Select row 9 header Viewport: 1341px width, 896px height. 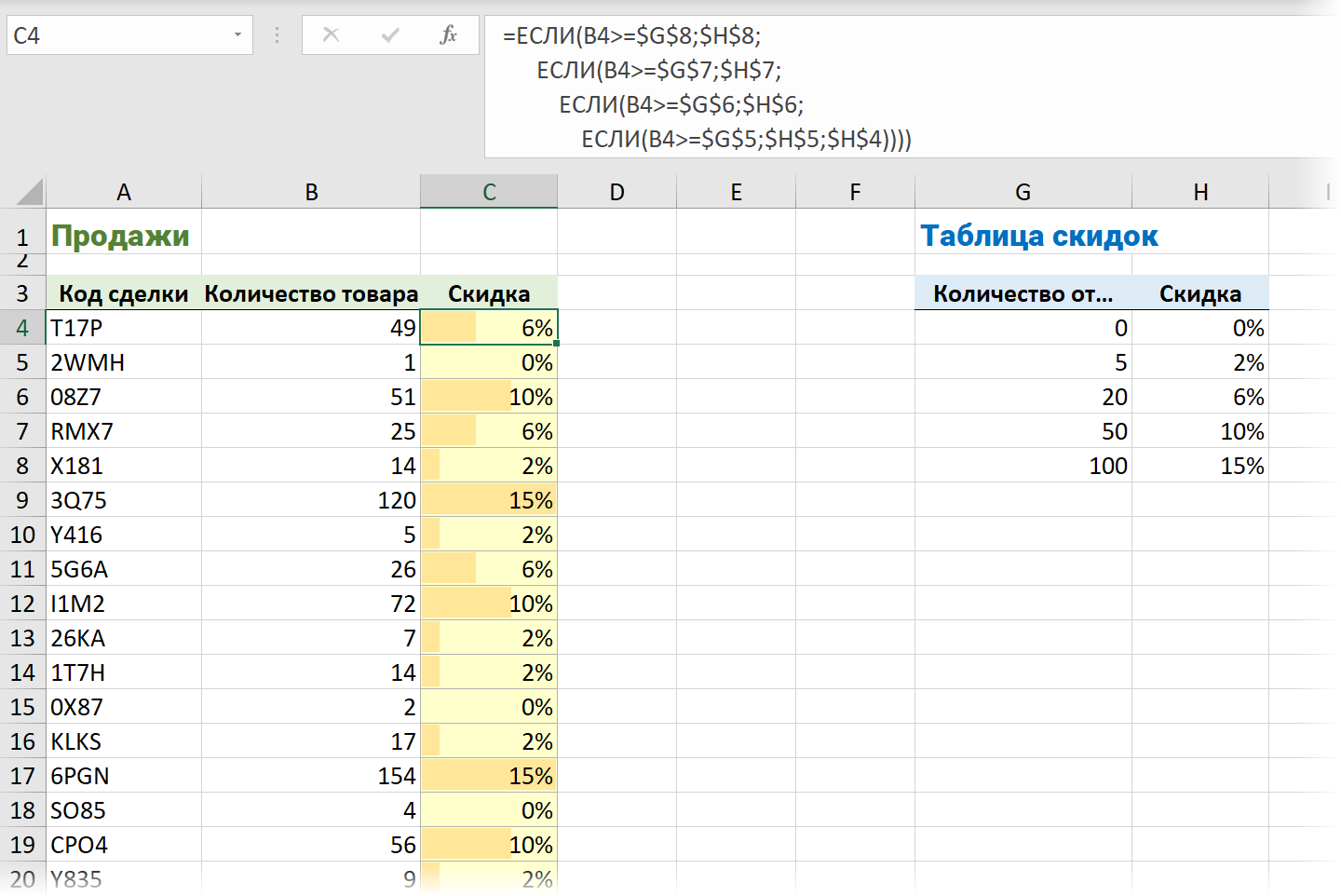(22, 500)
